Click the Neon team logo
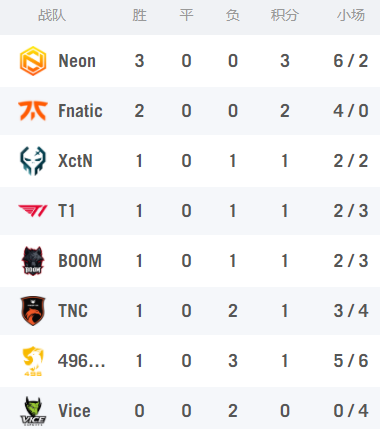 point(33,61)
